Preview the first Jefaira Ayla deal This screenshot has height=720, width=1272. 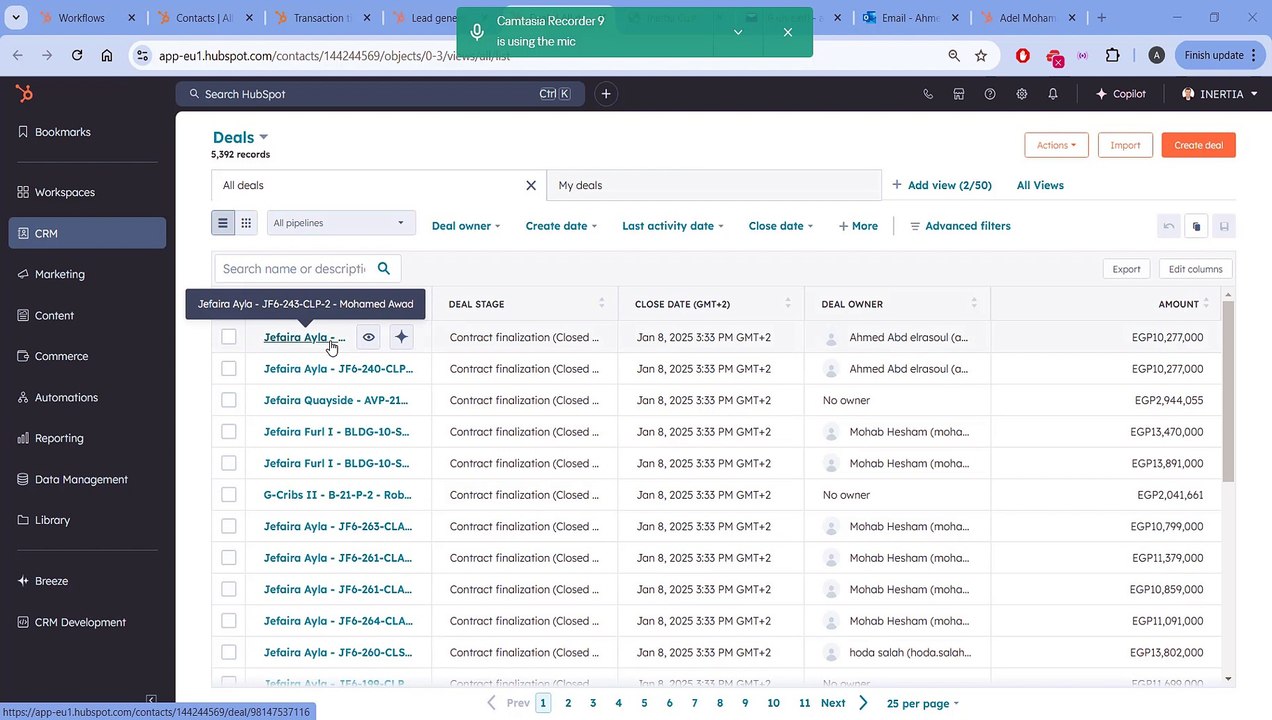pyautogui.click(x=368, y=337)
